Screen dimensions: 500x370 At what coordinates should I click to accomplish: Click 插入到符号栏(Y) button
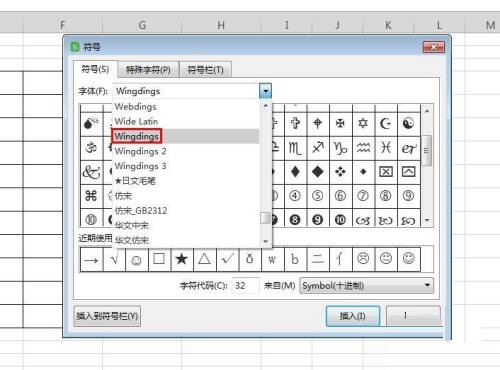[107, 316]
